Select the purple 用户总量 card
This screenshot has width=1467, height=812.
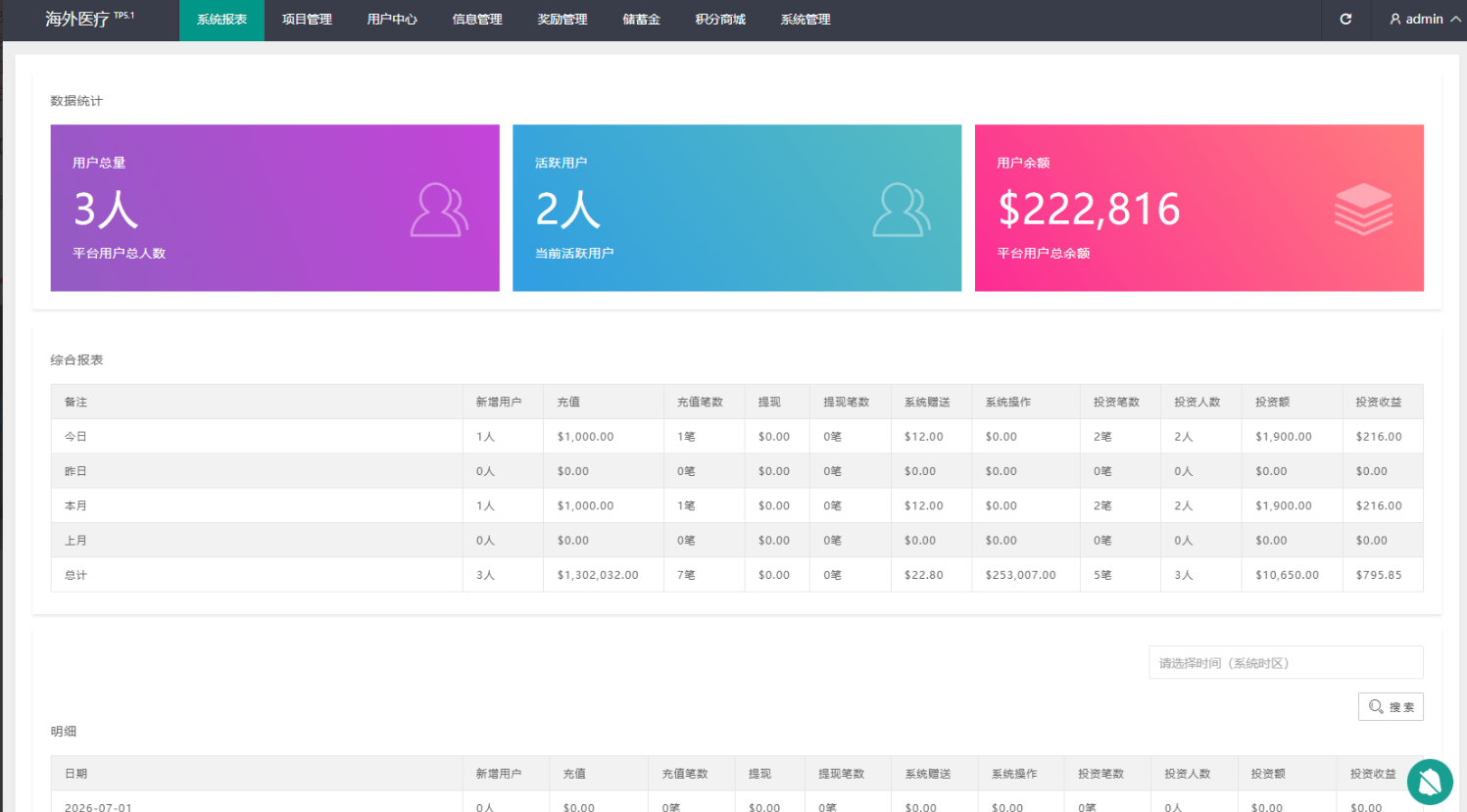[275, 208]
